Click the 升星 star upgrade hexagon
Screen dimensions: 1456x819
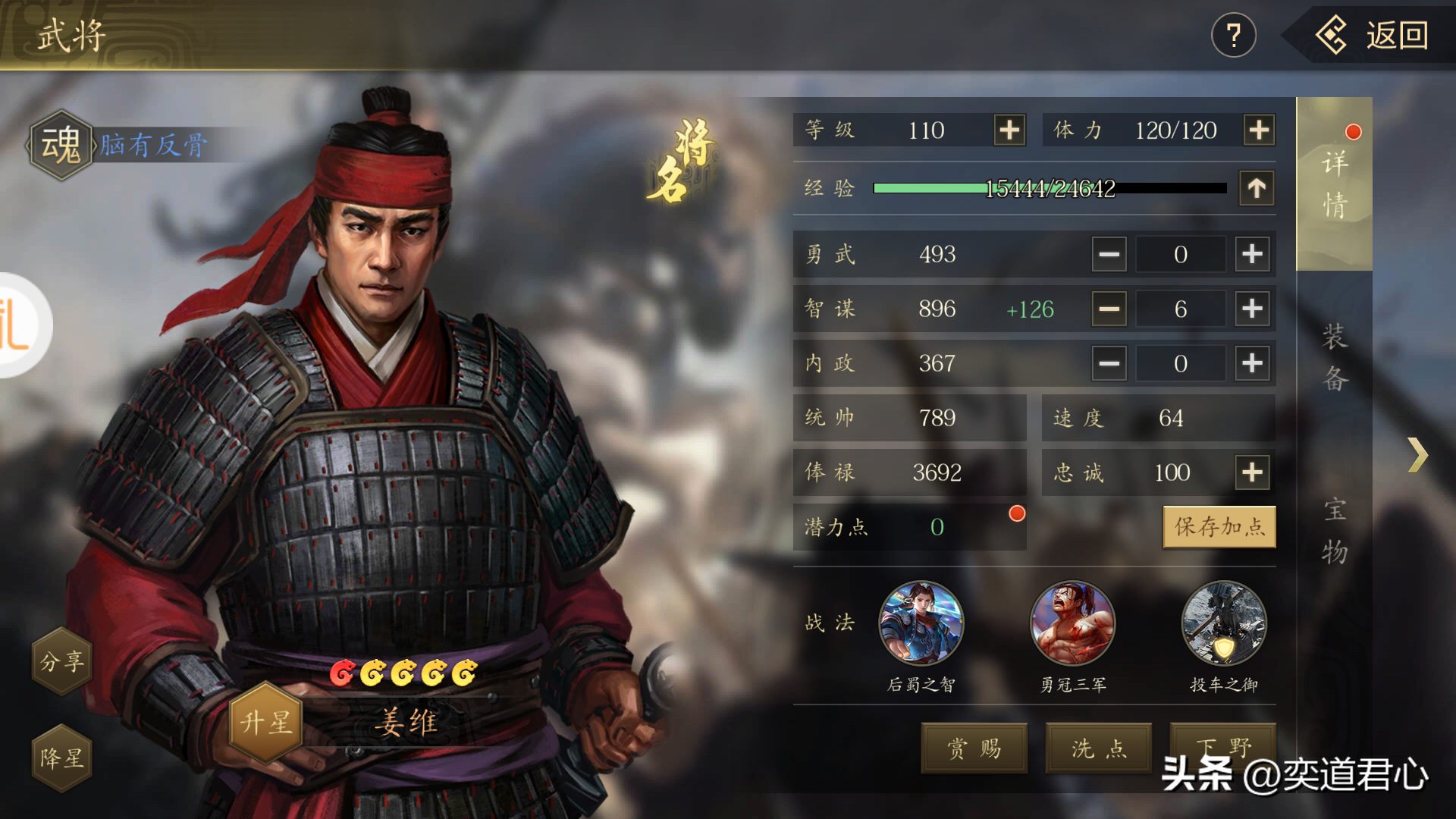tap(266, 722)
